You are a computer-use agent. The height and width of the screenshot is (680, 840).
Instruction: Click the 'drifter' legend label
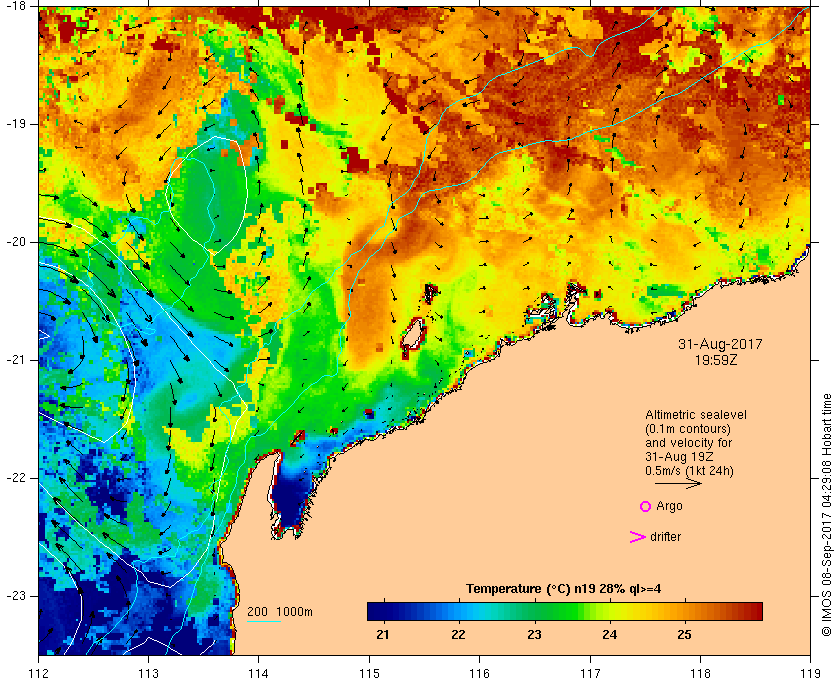pos(665,537)
